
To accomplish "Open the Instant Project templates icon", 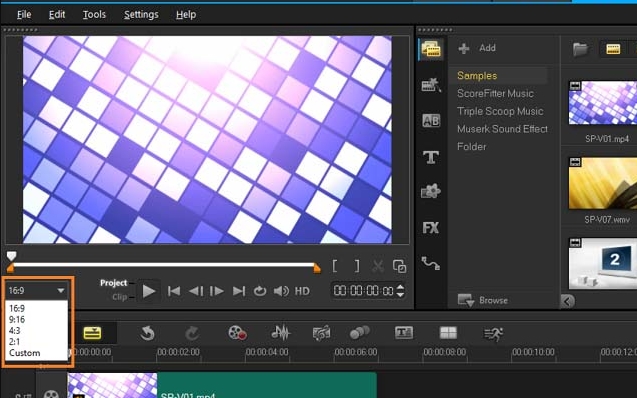I will click(x=431, y=85).
